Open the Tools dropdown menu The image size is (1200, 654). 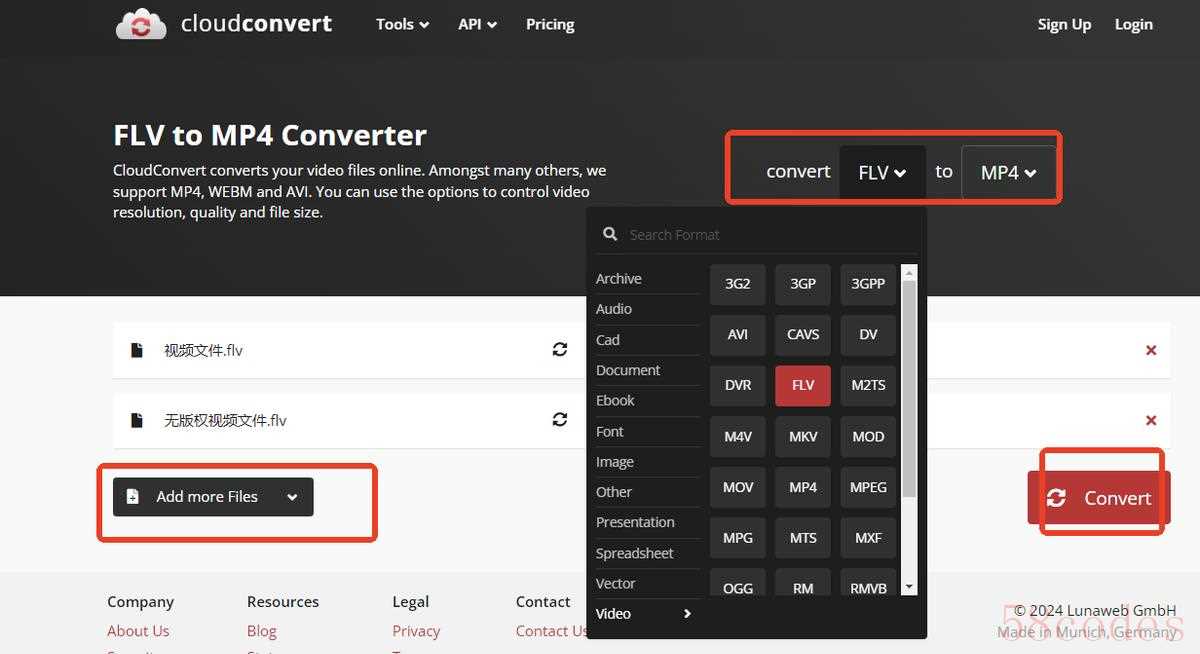pyautogui.click(x=402, y=24)
